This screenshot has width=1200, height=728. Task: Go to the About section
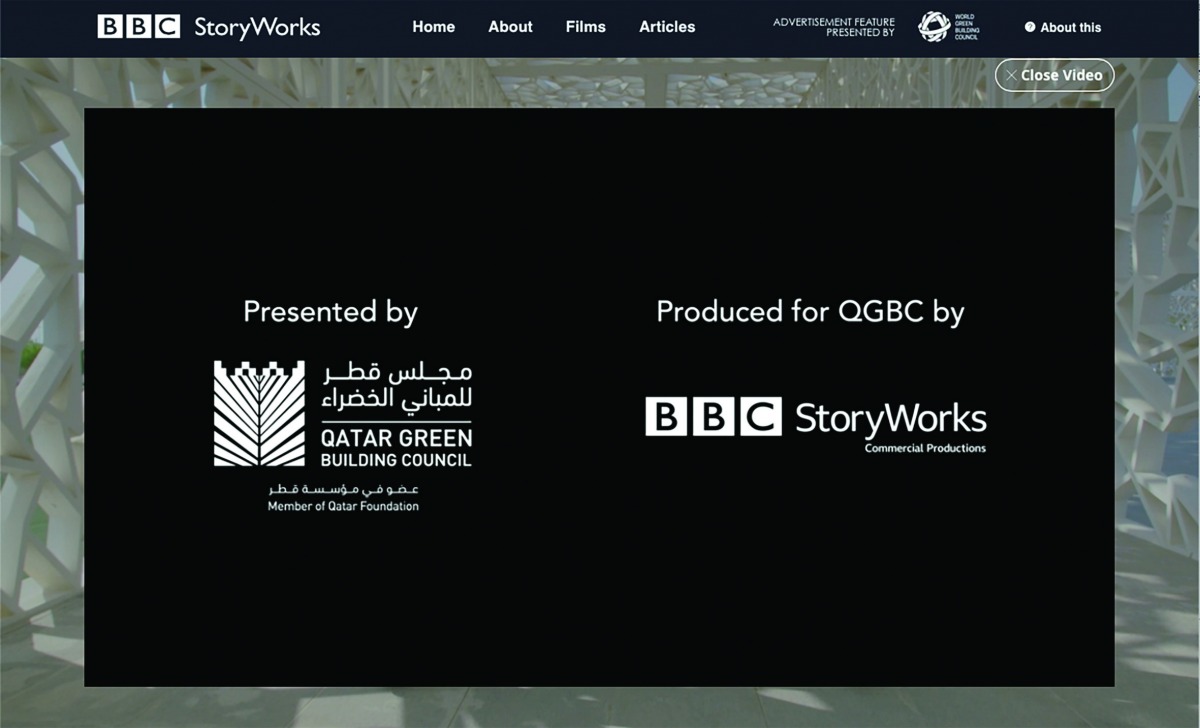510,27
